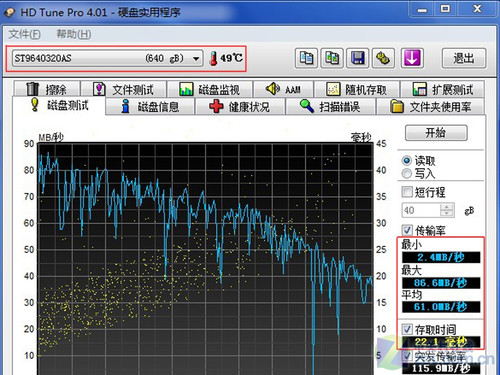
Task: Select the 写入 (write) radio button
Action: (x=407, y=173)
